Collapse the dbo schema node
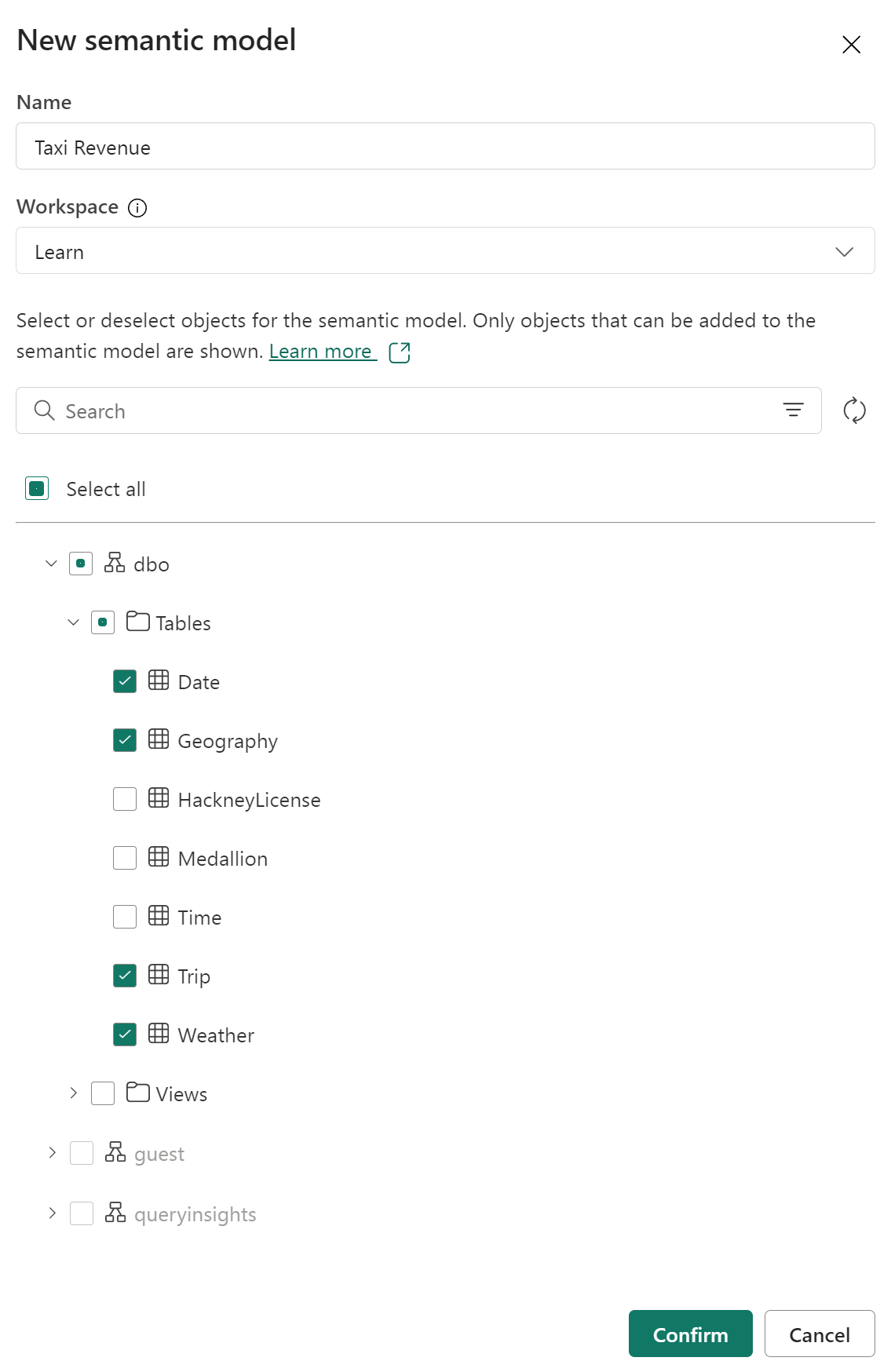The height and width of the screenshot is (1372, 891). coord(51,564)
